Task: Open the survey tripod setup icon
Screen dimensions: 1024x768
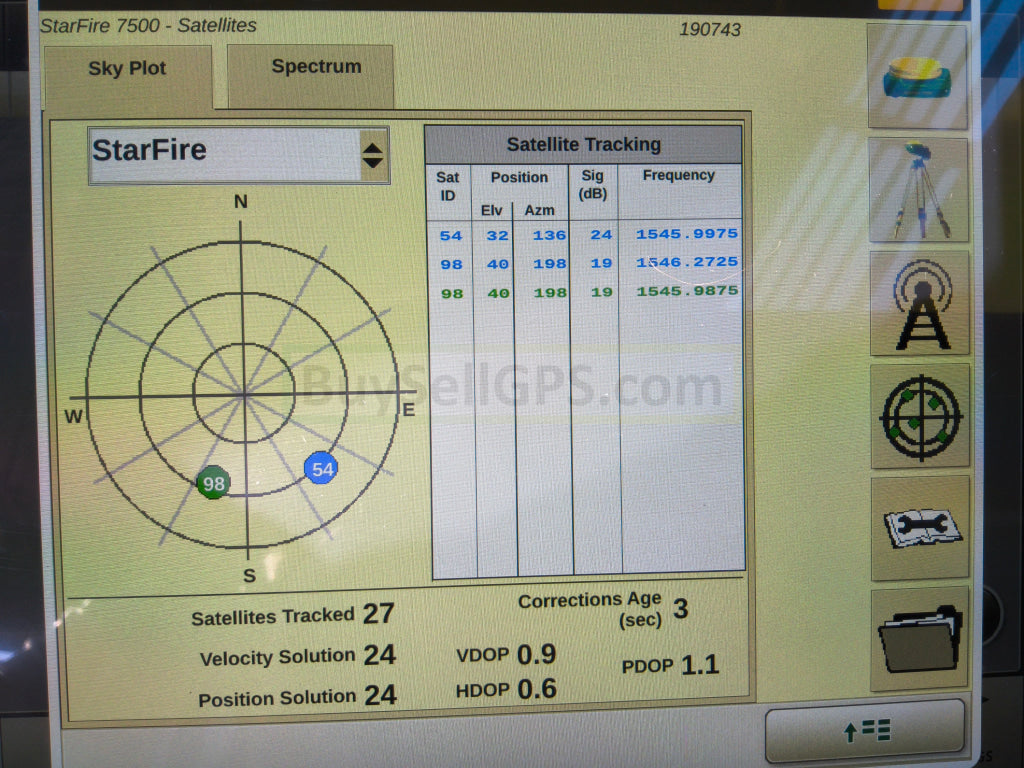Action: click(x=919, y=190)
